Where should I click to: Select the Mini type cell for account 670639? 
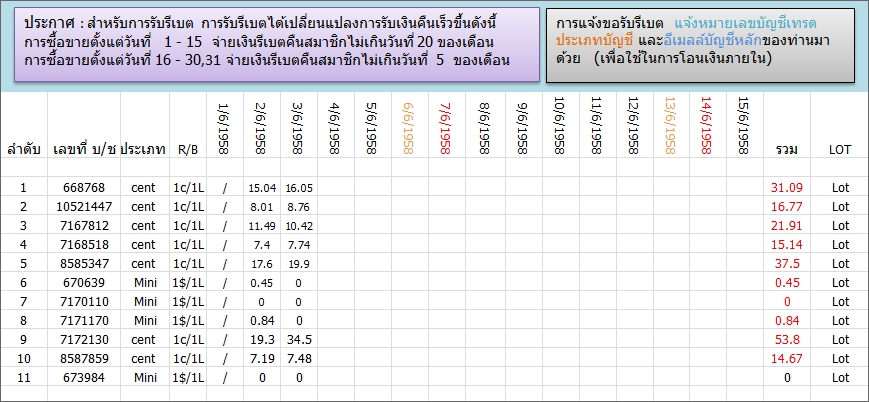point(145,283)
